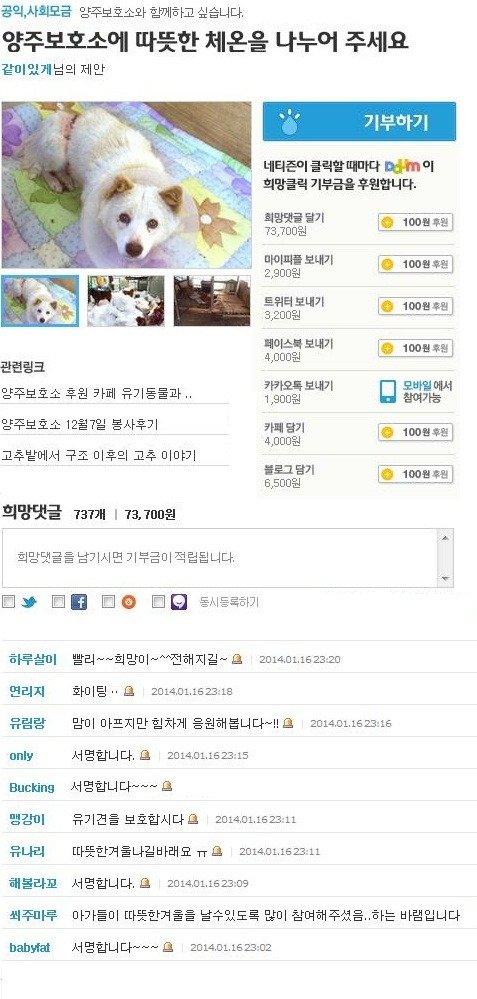Click the comment box scroll up arrow
Viewport: 477px width, 999px height.
coord(446,537)
